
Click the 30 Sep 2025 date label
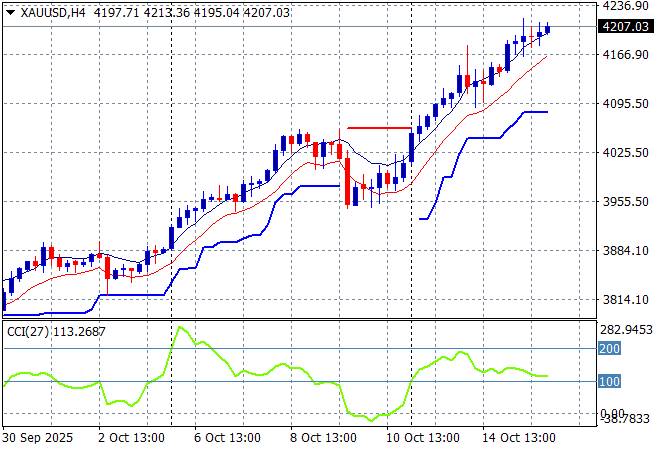tap(40, 437)
